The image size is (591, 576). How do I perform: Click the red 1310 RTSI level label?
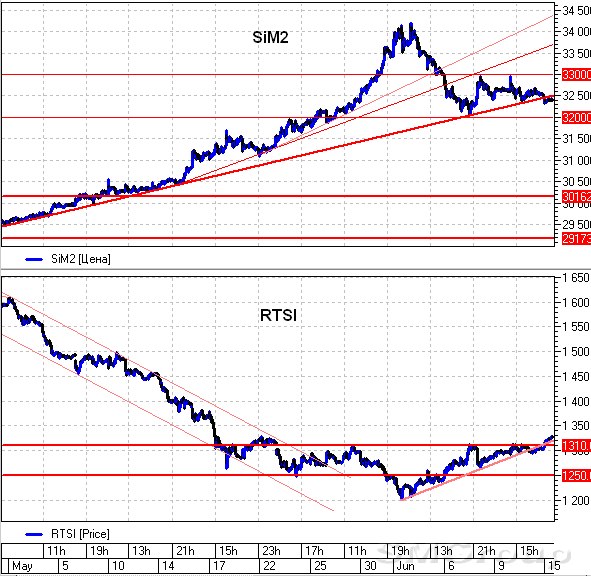[x=576, y=446]
